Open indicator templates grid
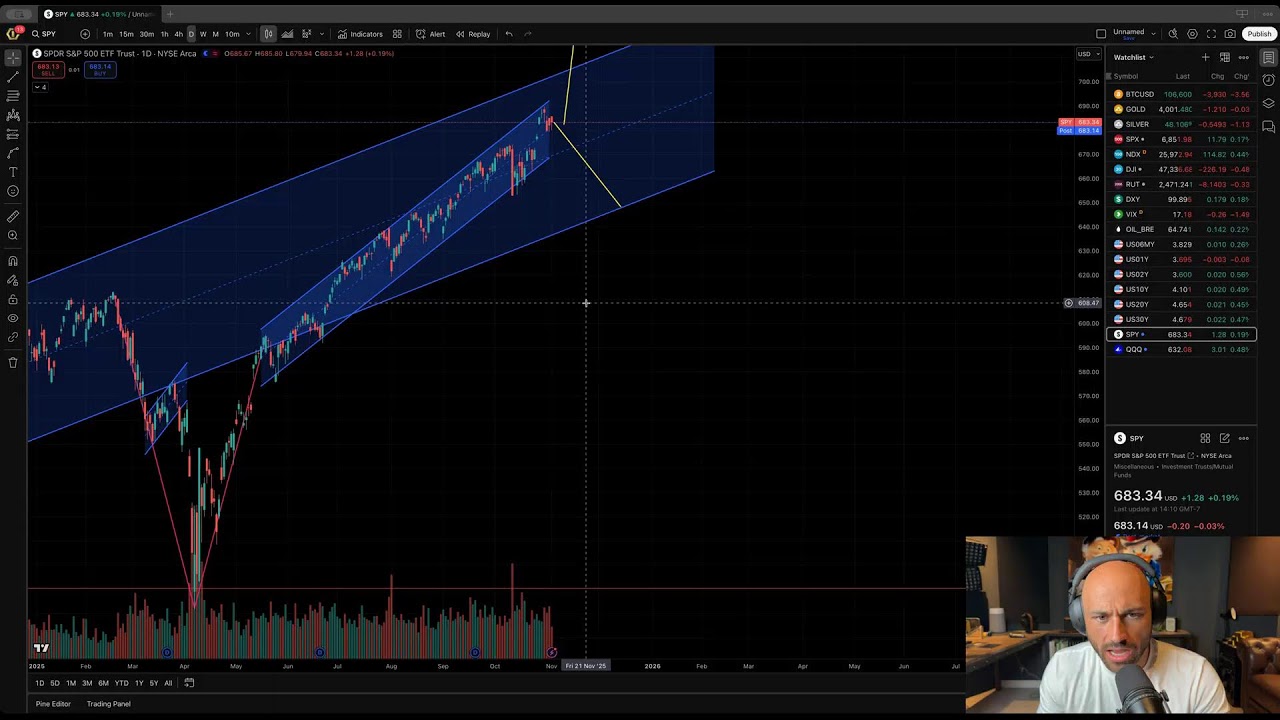 (397, 34)
